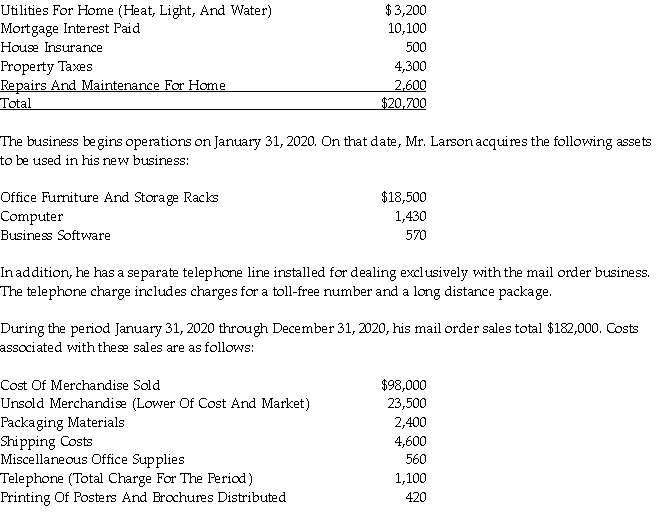This screenshot has height=525, width=666.
Task: Select the $98,000 merchandise cost value
Action: click(x=404, y=385)
